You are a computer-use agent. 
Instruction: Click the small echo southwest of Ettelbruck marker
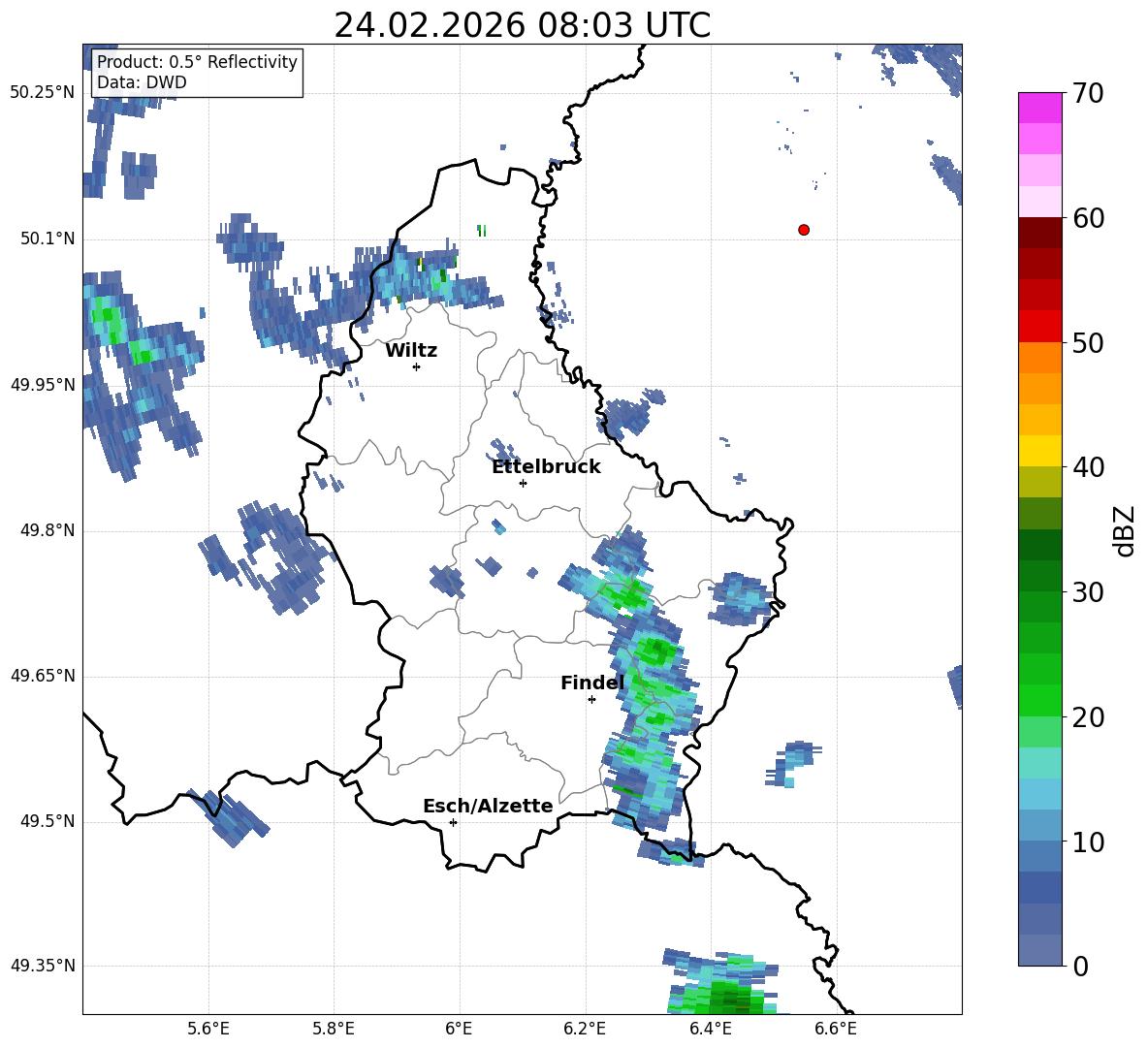[498, 526]
